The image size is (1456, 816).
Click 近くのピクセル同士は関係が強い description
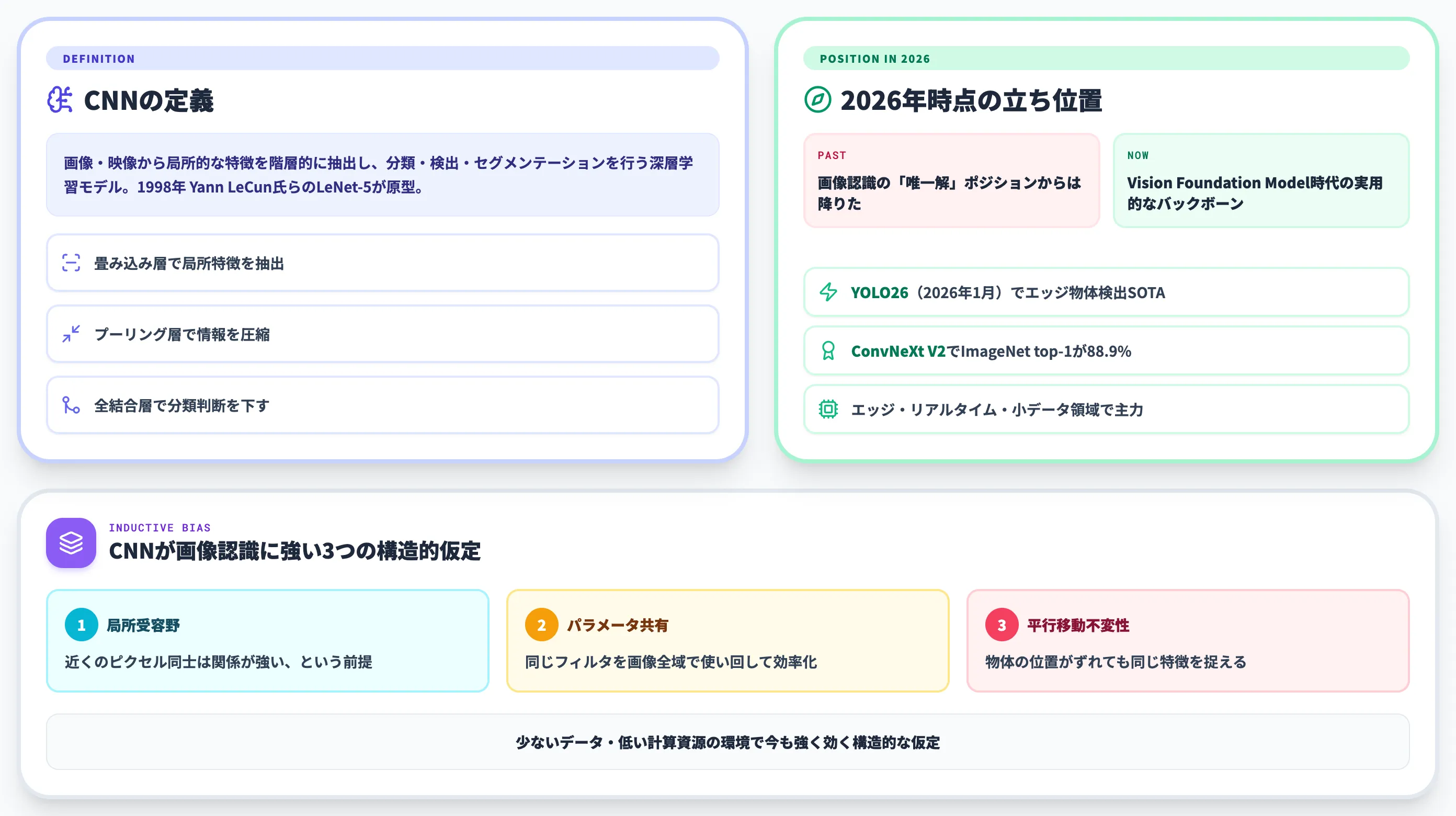coord(218,662)
